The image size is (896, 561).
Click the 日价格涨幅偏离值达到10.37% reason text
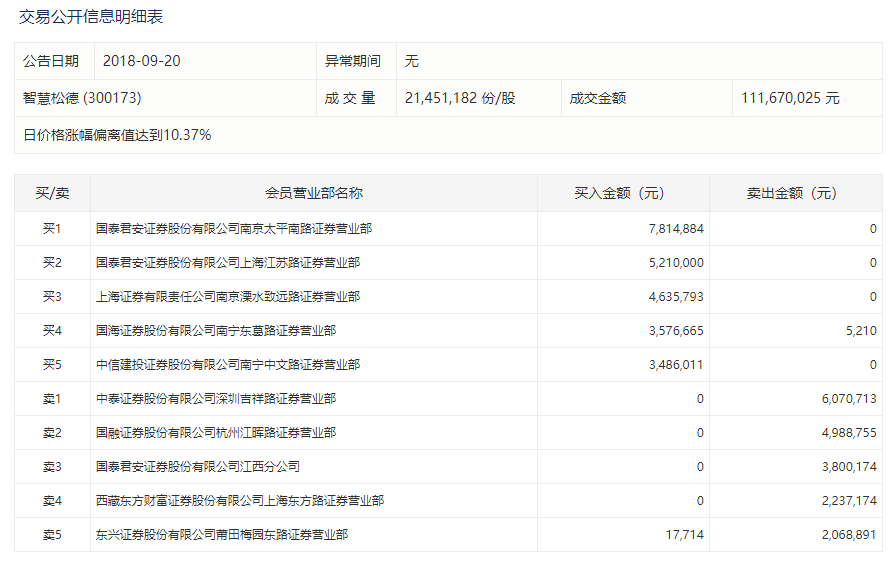tap(117, 135)
